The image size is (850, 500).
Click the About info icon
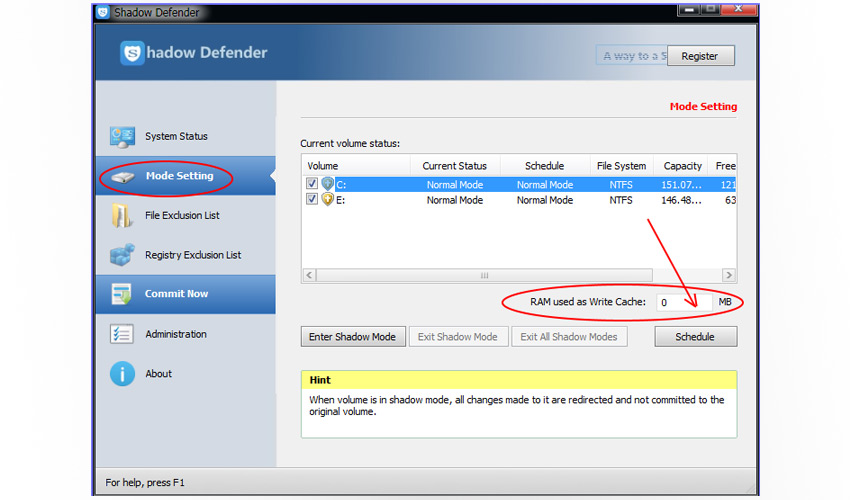point(123,374)
